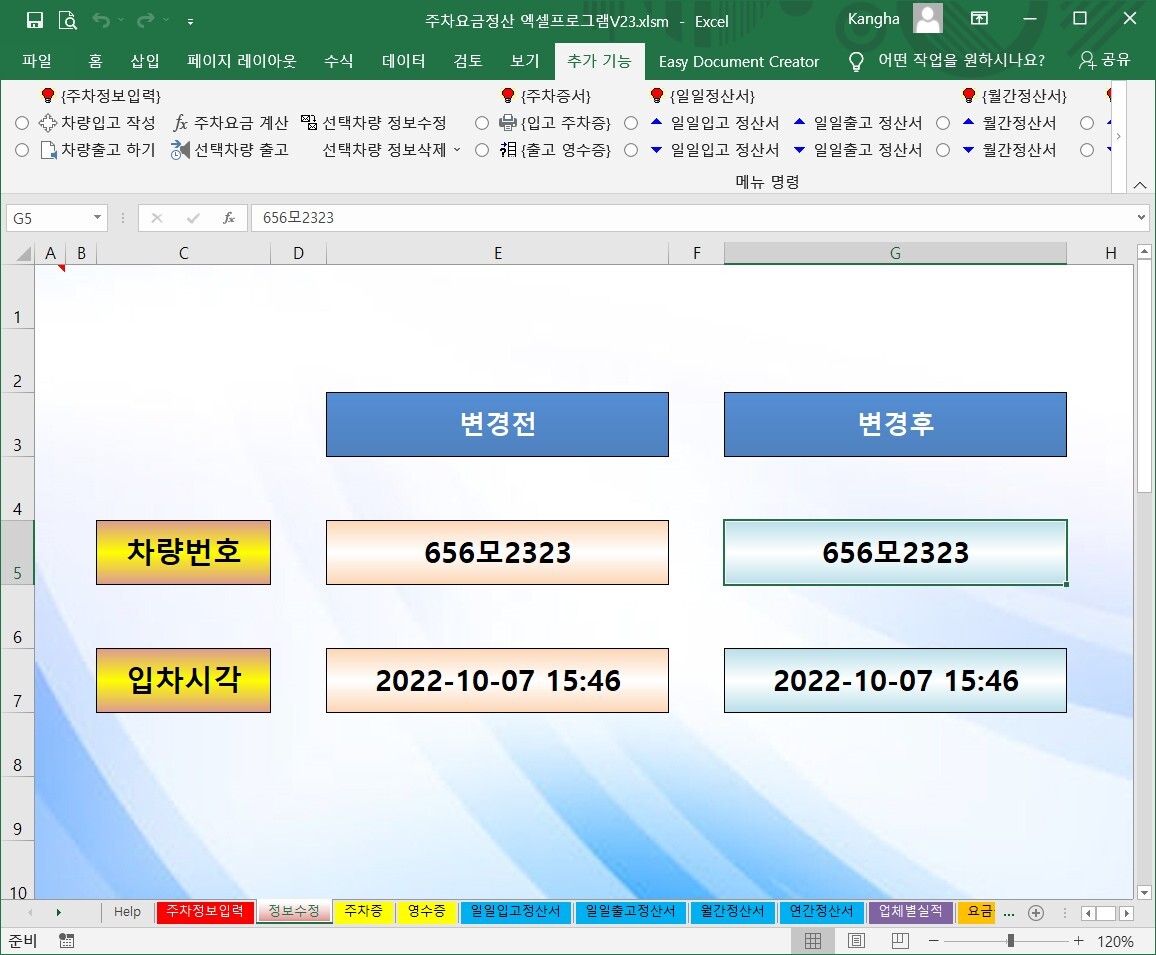
Task: Click formula bar containing 656모2323
Action: click(x=692, y=218)
